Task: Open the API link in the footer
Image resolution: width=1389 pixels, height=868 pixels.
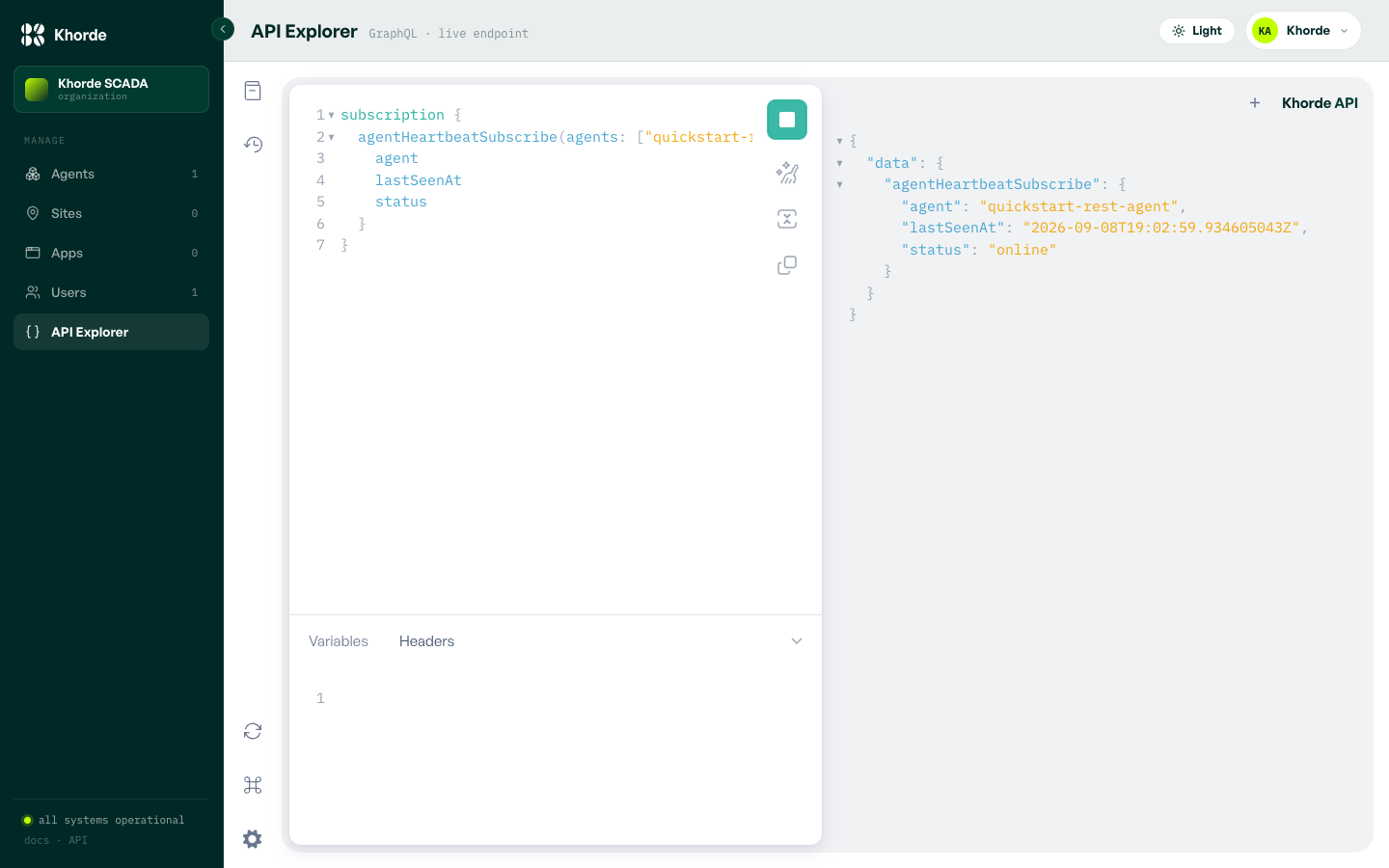Action: [x=78, y=840]
